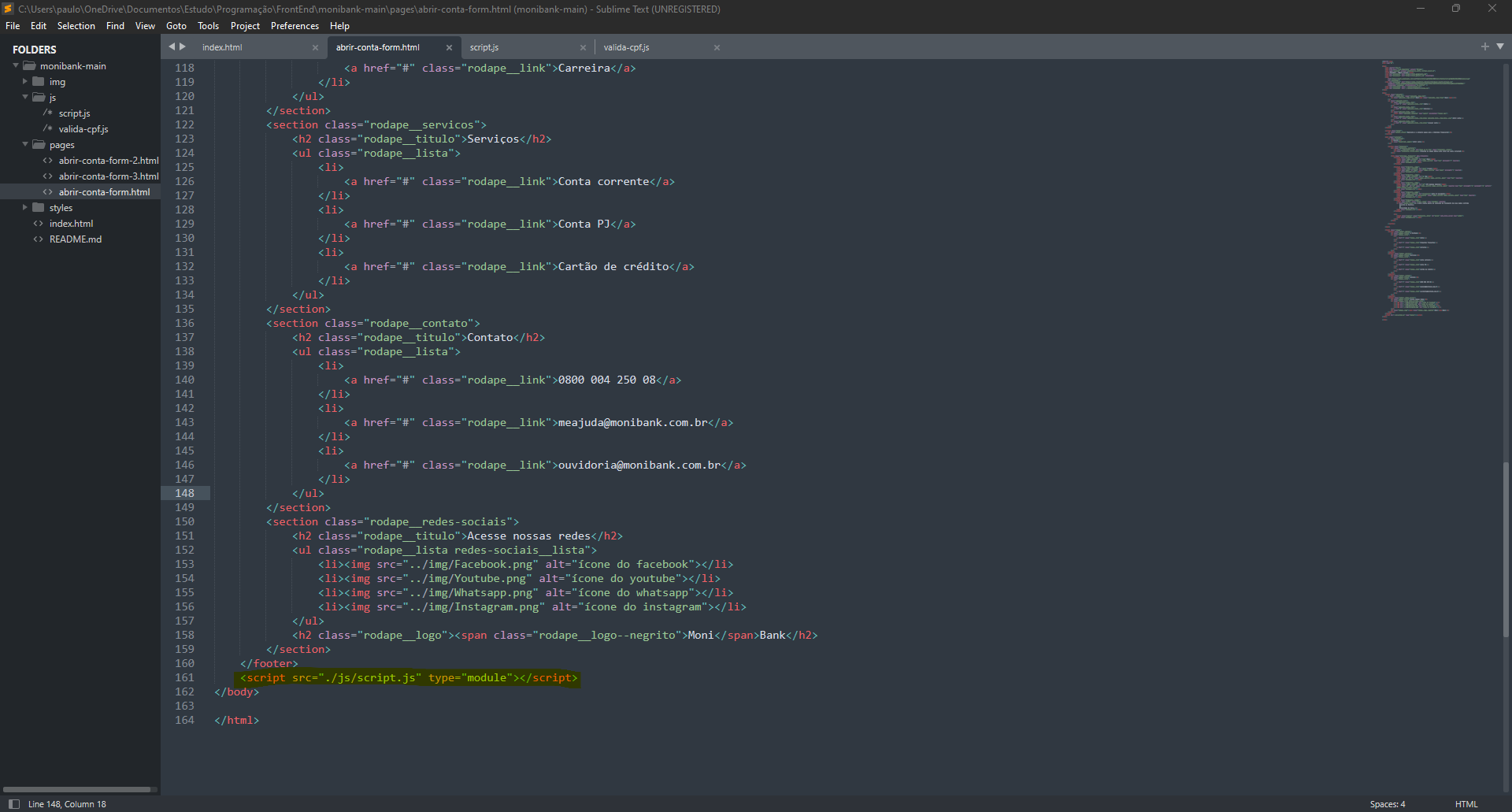1512x812 pixels.
Task: Click the sidebar horizontal scrollbar
Action: coord(77,789)
